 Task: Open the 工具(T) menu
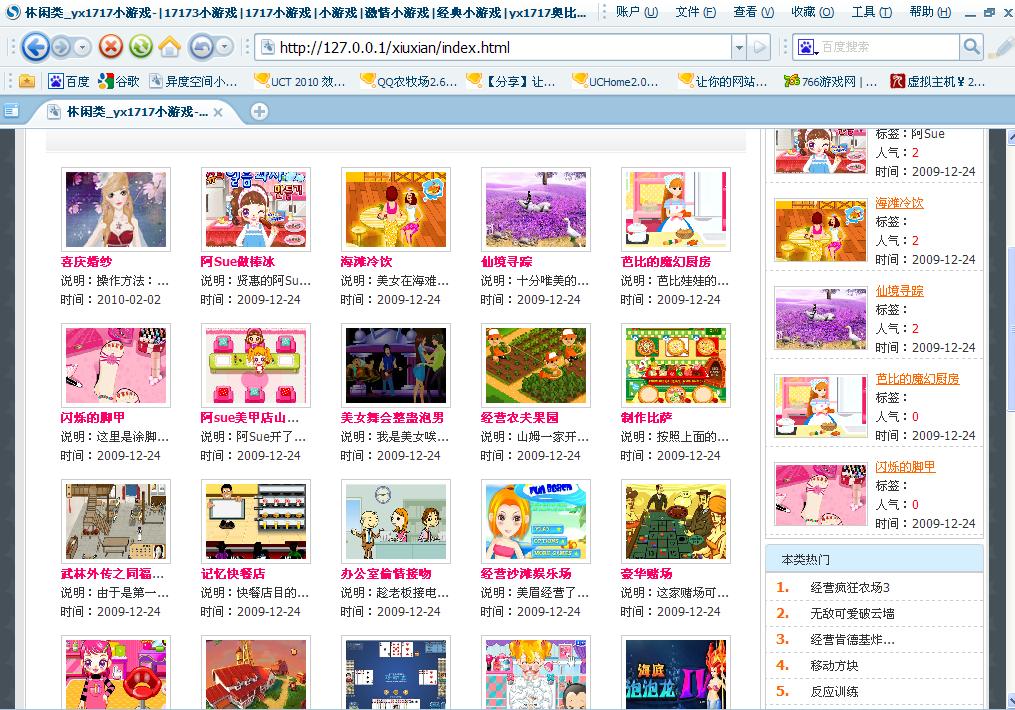(871, 12)
